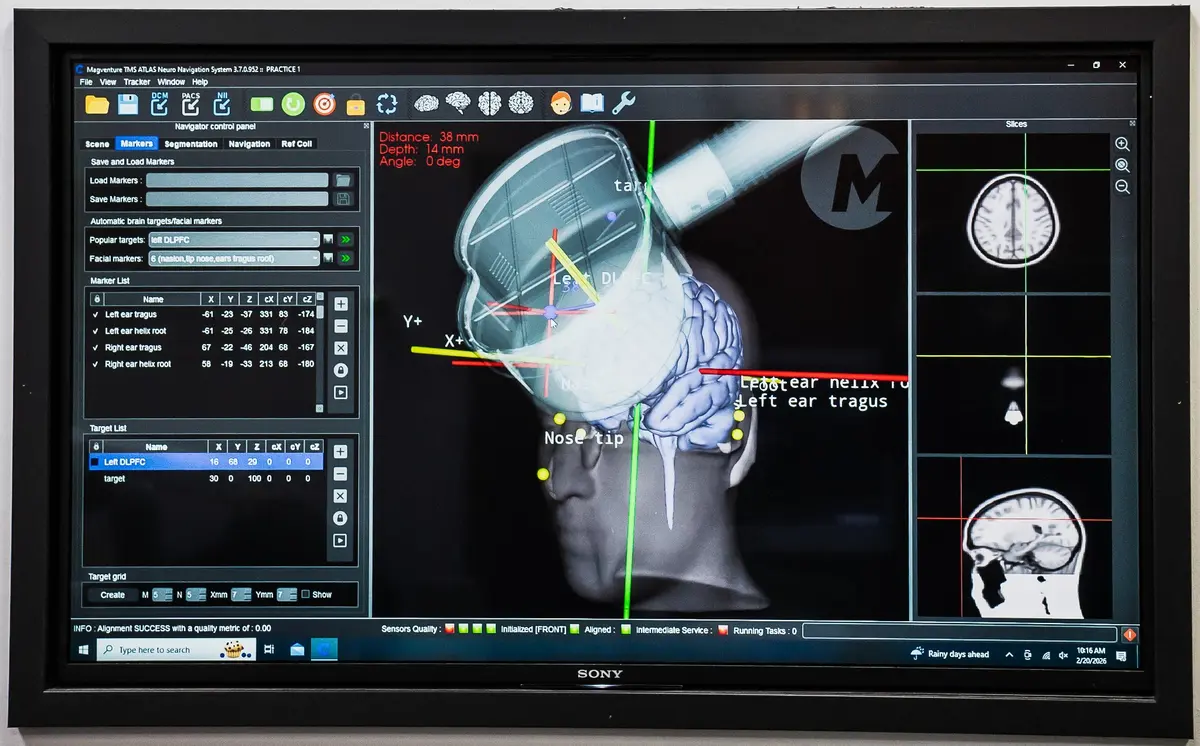Open settings with the wrench icon
Image resolution: width=1200 pixels, height=746 pixels.
pos(624,102)
